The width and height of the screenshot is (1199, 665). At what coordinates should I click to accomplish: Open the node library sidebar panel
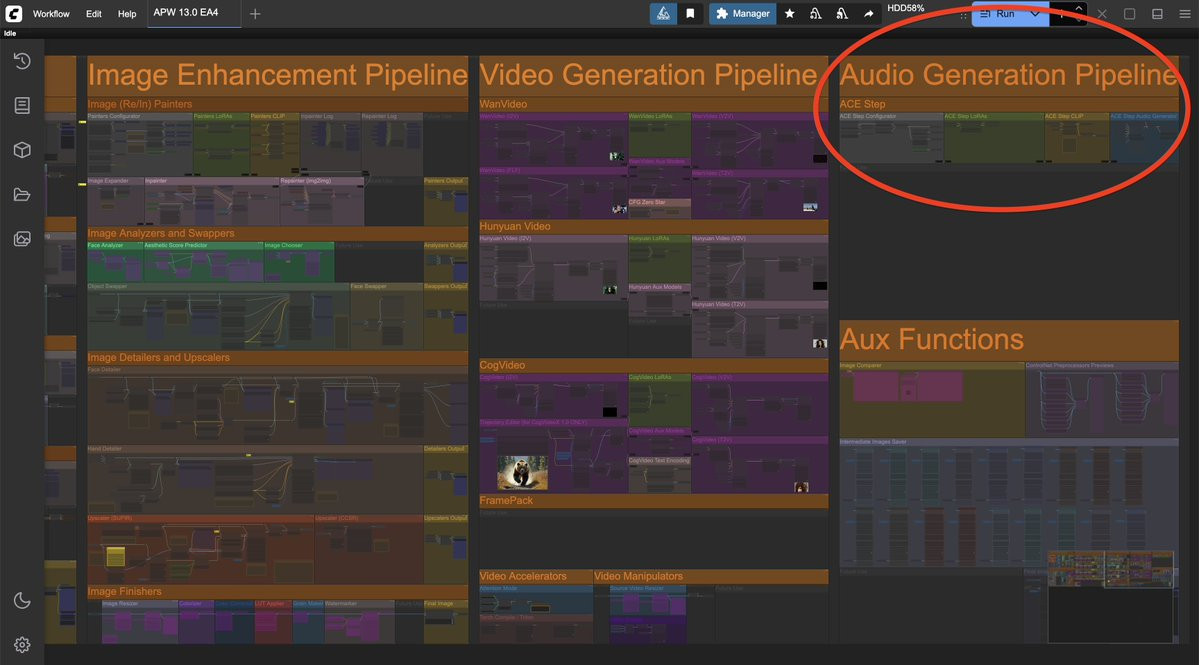click(22, 105)
